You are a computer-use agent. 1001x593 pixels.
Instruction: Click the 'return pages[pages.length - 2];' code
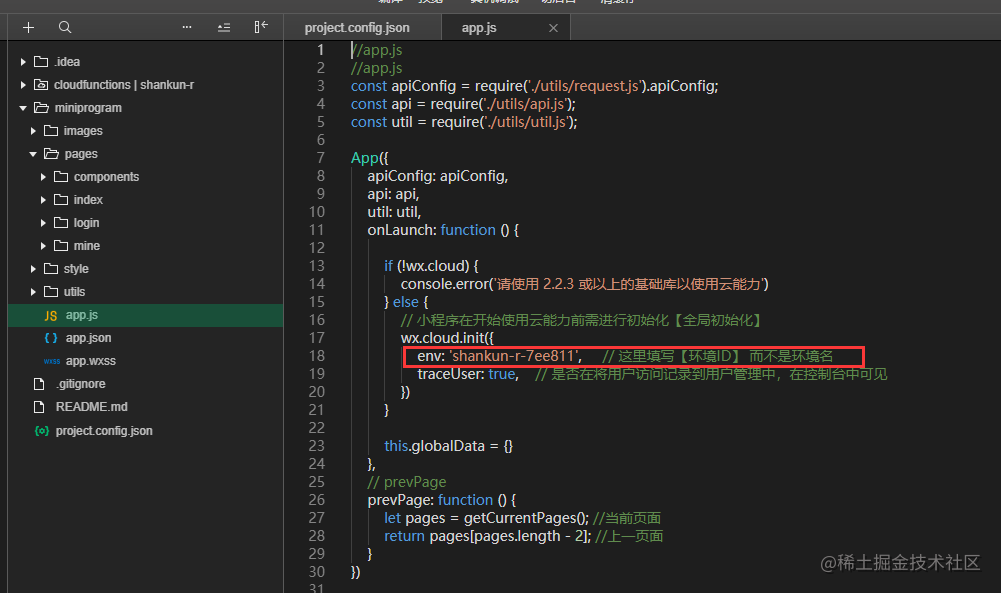coord(488,536)
